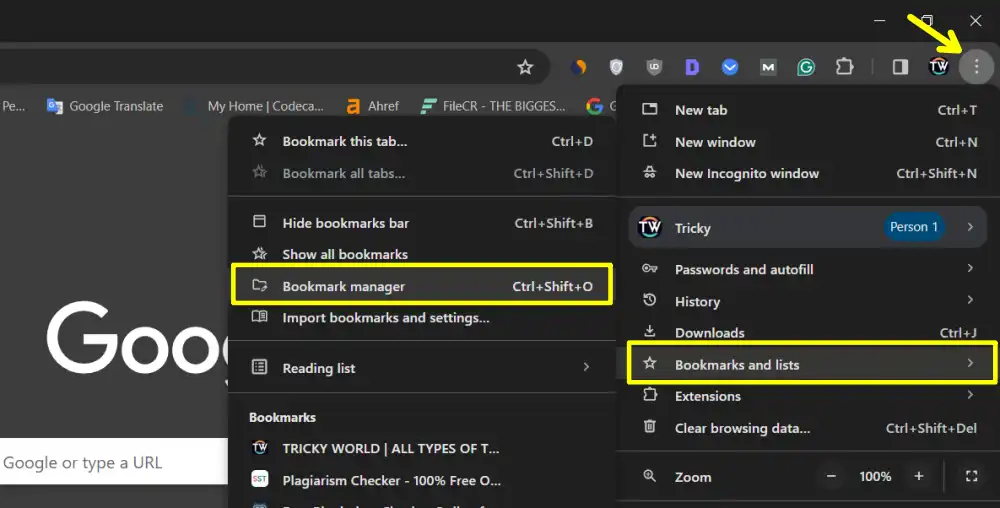Click the Google G bookmark icon
Viewport: 1000px width, 508px height.
point(594,106)
